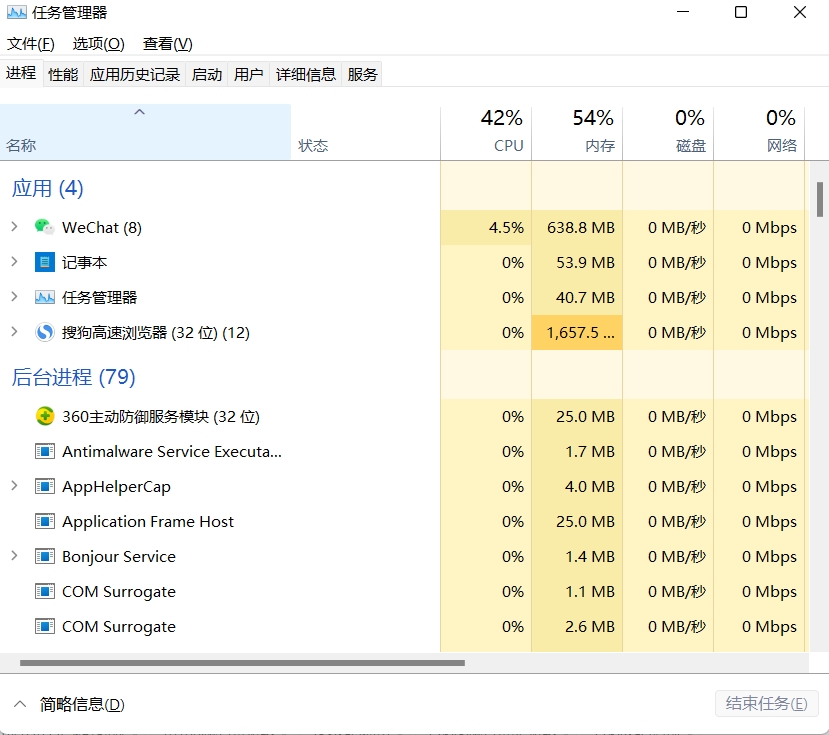
Task: Select 记事本's 53.9 MB memory value
Action: tap(585, 262)
